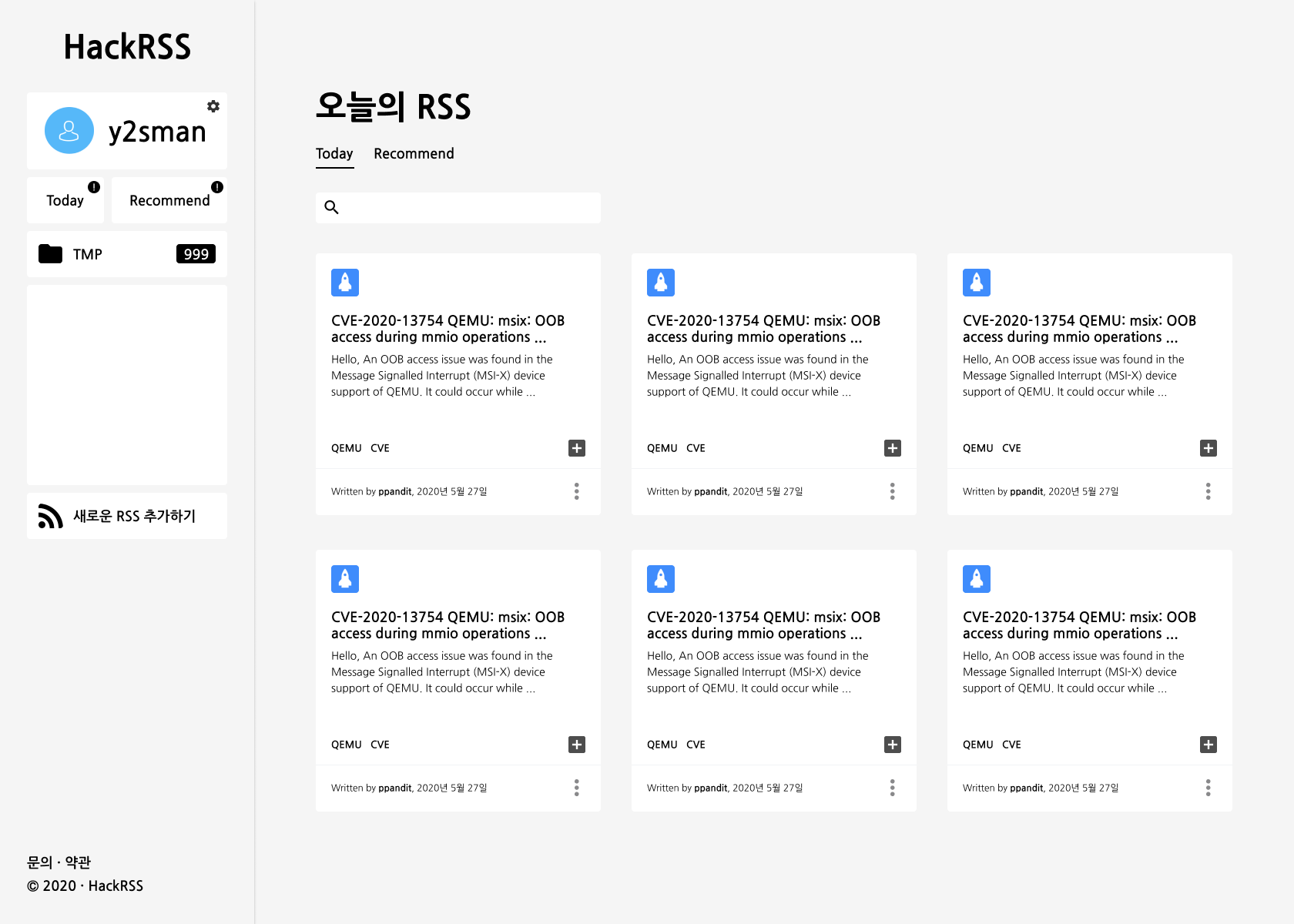Screen dimensions: 1294x924
Task: Open the fifth card's CVE-2020-13754 title
Action: [764, 625]
